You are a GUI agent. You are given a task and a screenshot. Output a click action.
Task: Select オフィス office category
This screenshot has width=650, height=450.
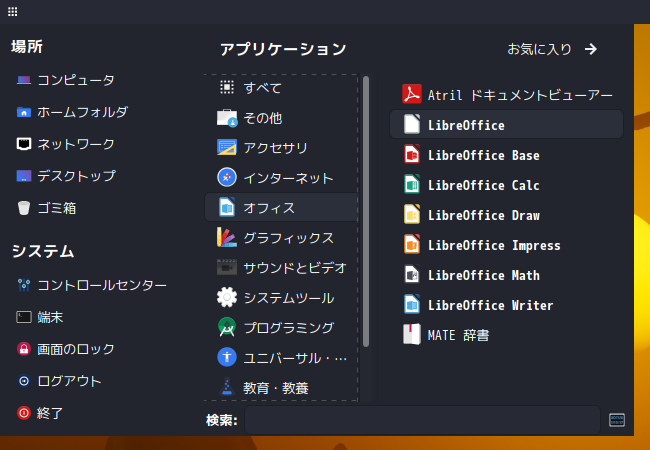281,207
